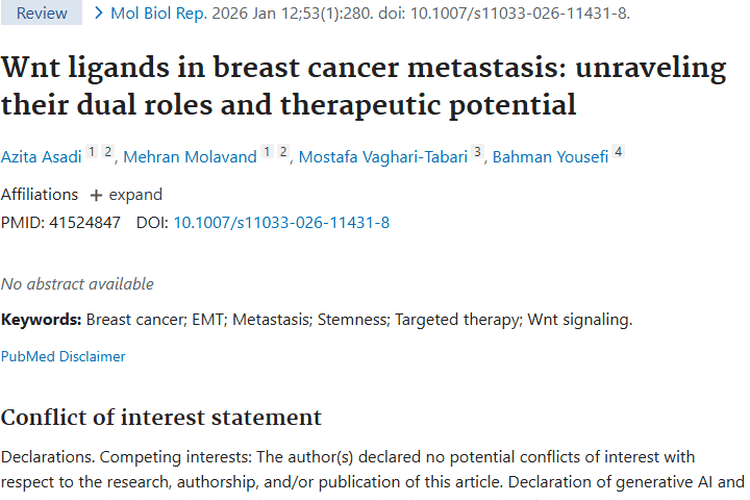Click affiliation superscript 1 after Mehran Molavand

tap(267, 152)
